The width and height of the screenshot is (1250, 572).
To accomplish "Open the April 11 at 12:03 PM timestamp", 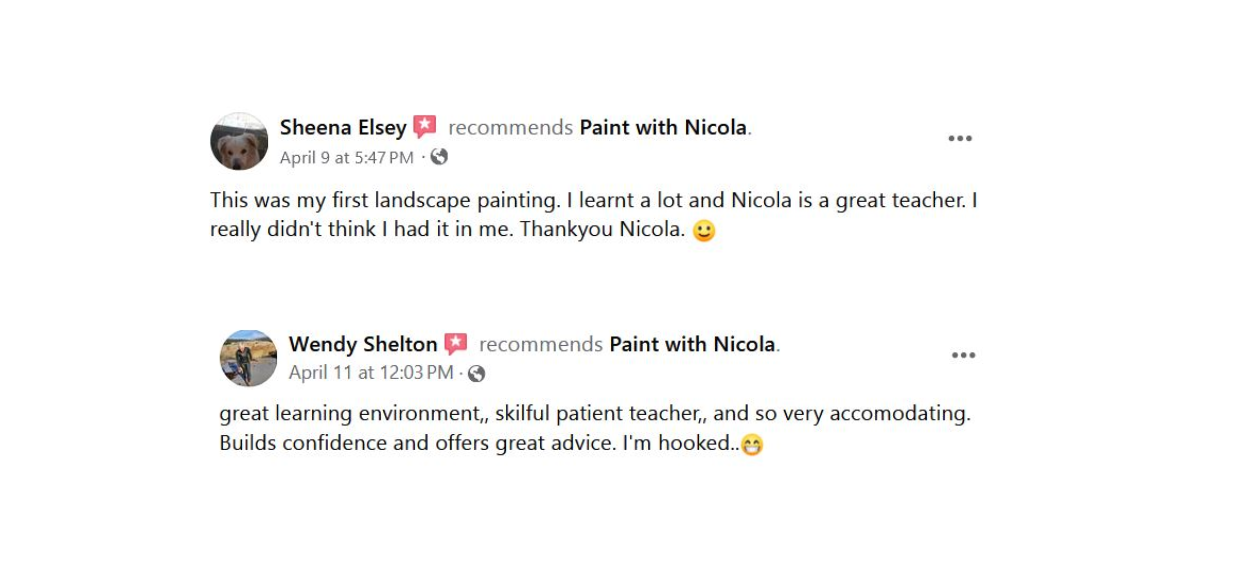I will point(370,373).
